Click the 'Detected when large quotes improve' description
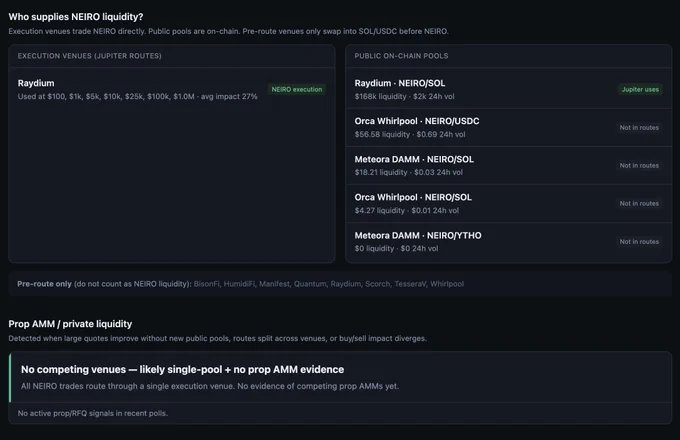Image resolution: width=680 pixels, height=440 pixels. point(218,338)
